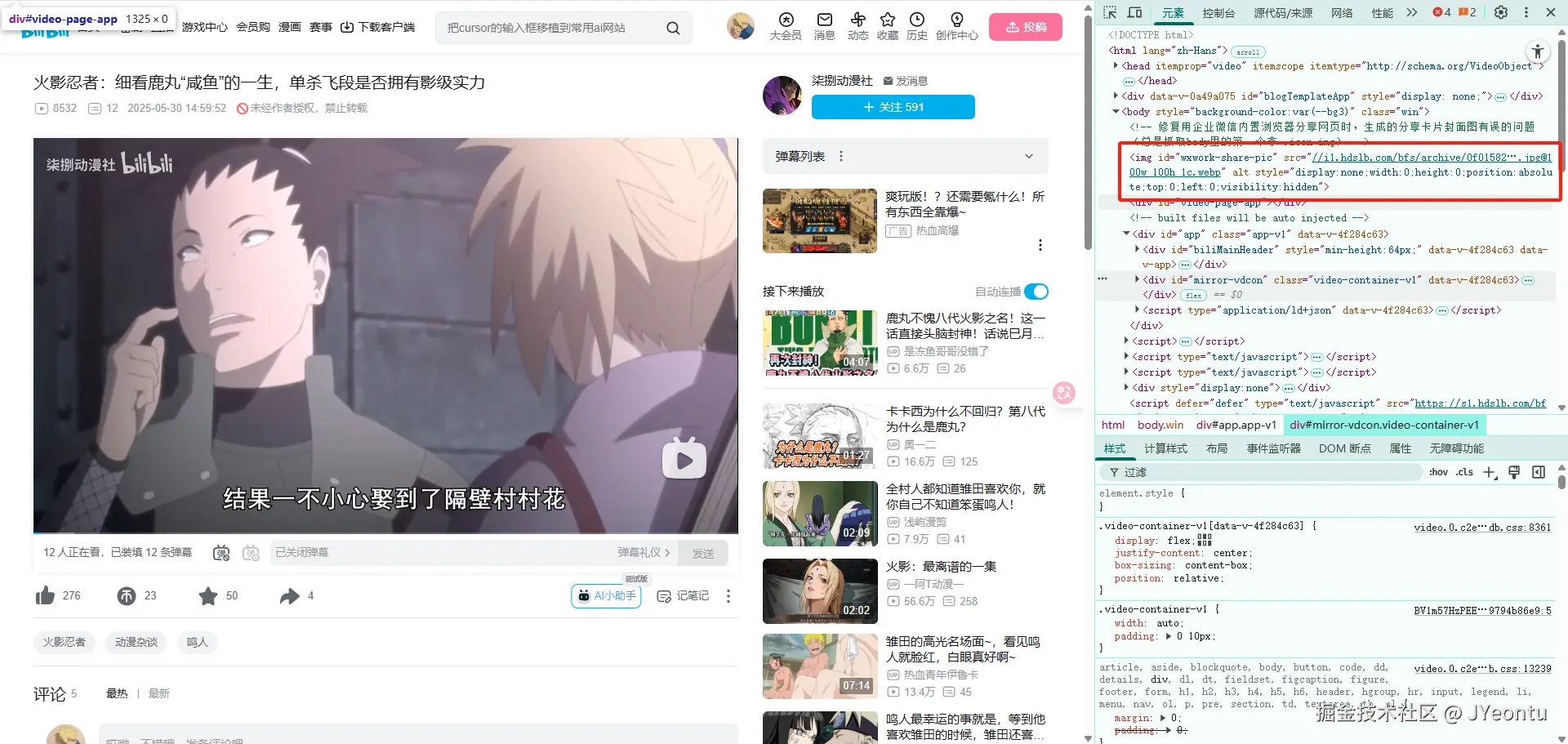Open the 布局 layout tab
The width and height of the screenshot is (1568, 744).
(1217, 448)
